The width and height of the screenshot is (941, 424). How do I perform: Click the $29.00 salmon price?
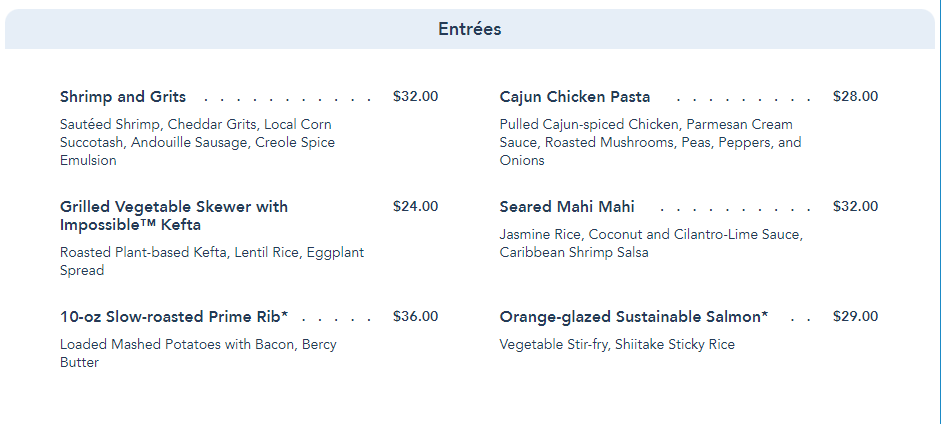coord(855,317)
